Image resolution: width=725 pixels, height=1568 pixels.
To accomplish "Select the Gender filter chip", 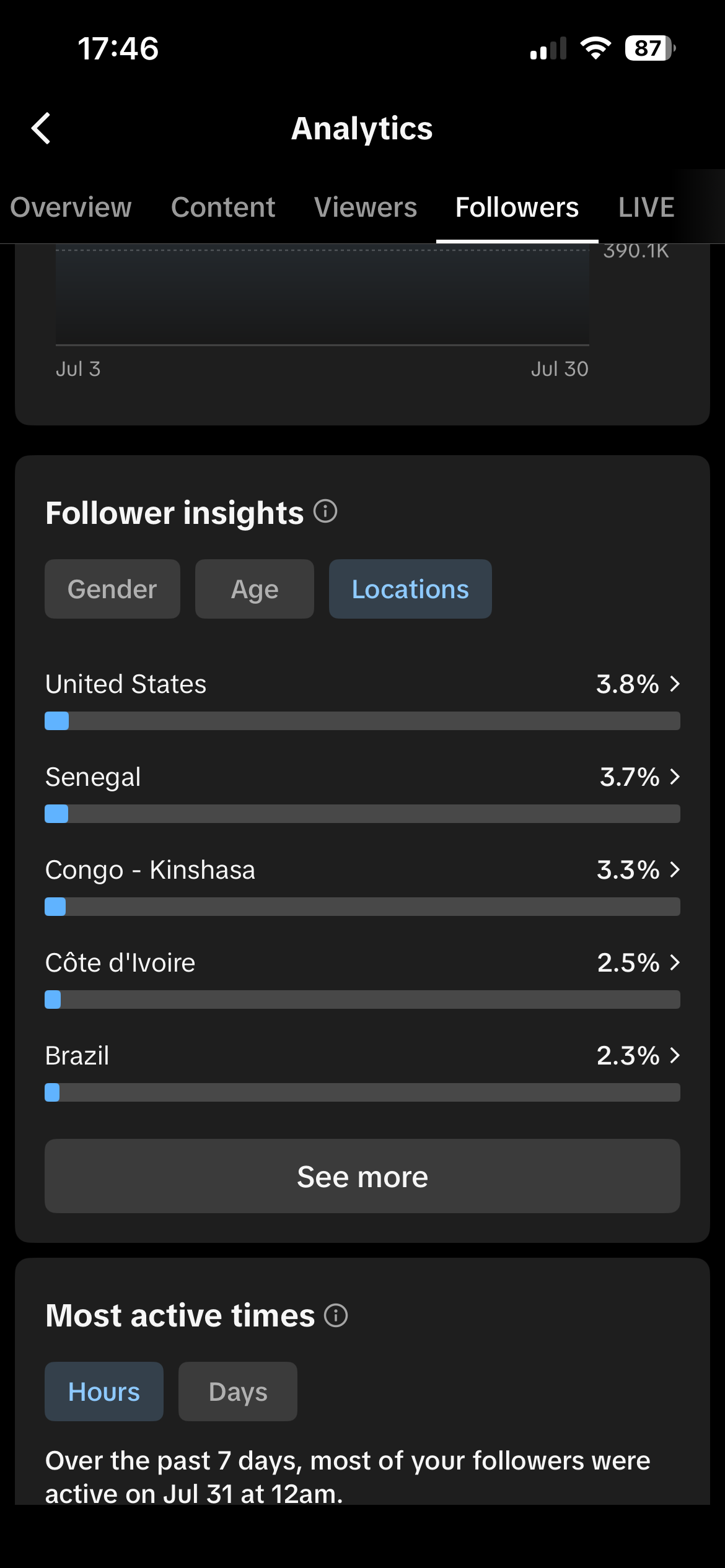I will coord(112,589).
